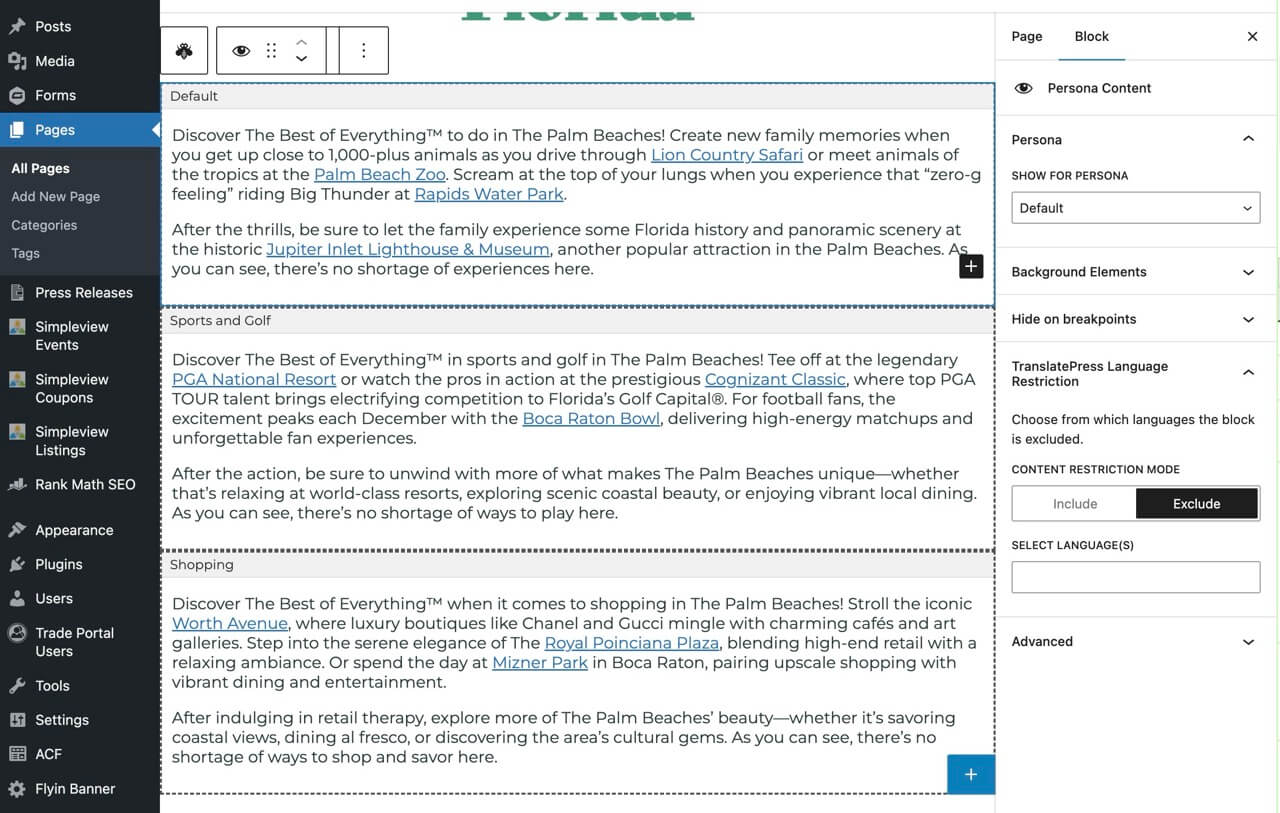Toggle Persona Content visibility eye icon
Viewport: 1280px width, 813px height.
point(1023,88)
